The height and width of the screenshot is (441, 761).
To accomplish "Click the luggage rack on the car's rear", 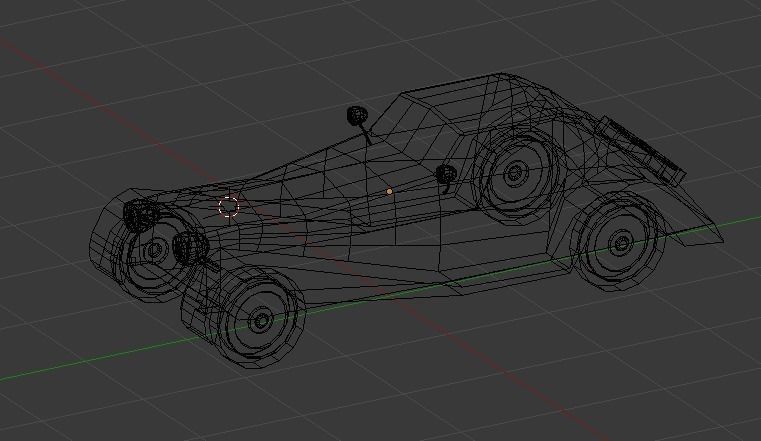I will 643,151.
